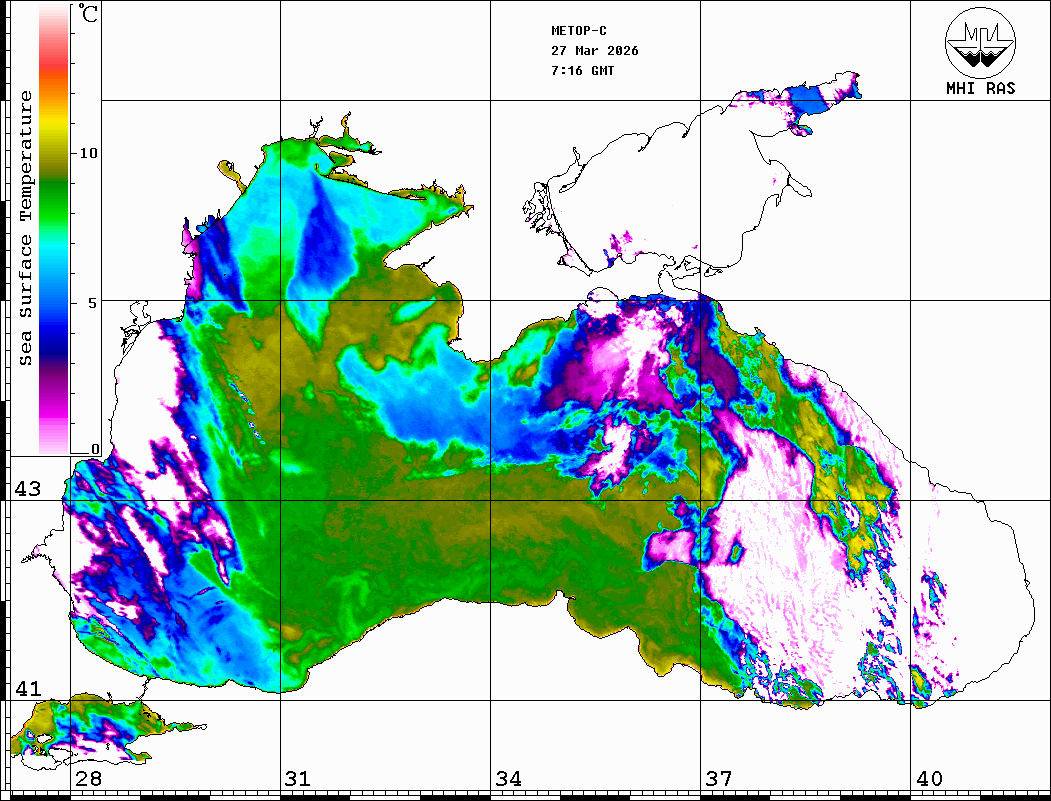
Task: Click the METOP-C satellite name
Action: (x=579, y=31)
